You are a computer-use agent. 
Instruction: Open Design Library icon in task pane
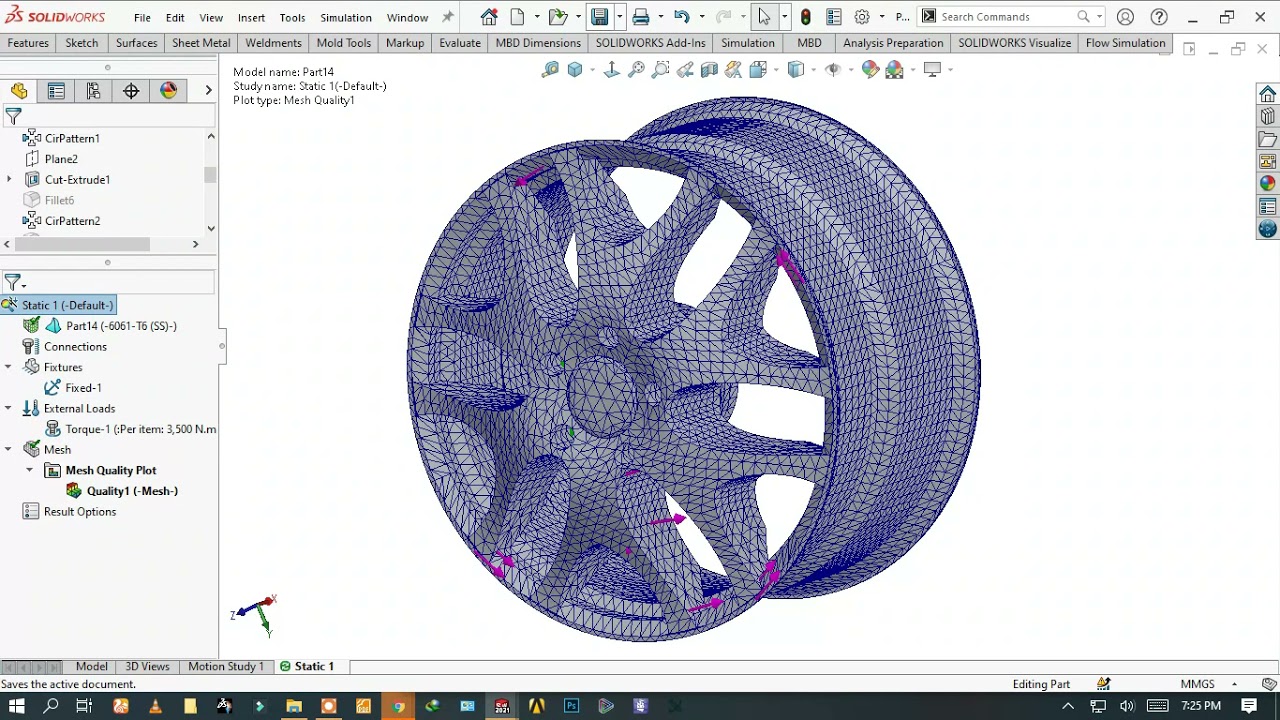click(x=1267, y=117)
